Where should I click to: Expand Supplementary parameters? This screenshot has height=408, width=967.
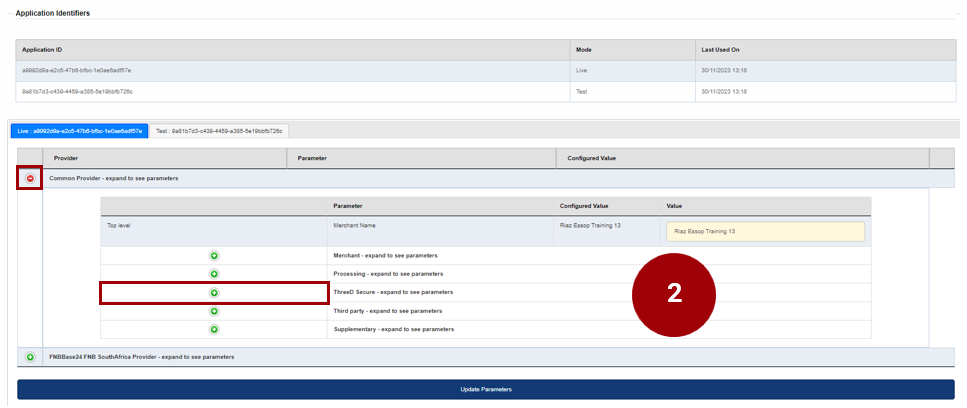point(214,330)
